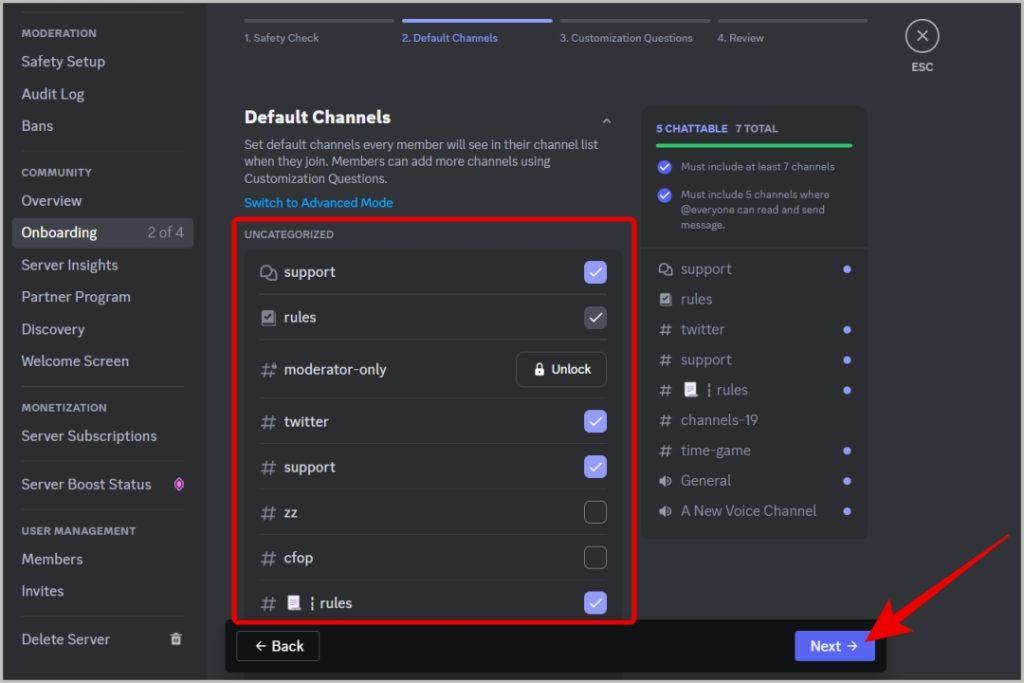Uncheck the first support forum channel checkbox
Image resolution: width=1024 pixels, height=683 pixels.
595,272
